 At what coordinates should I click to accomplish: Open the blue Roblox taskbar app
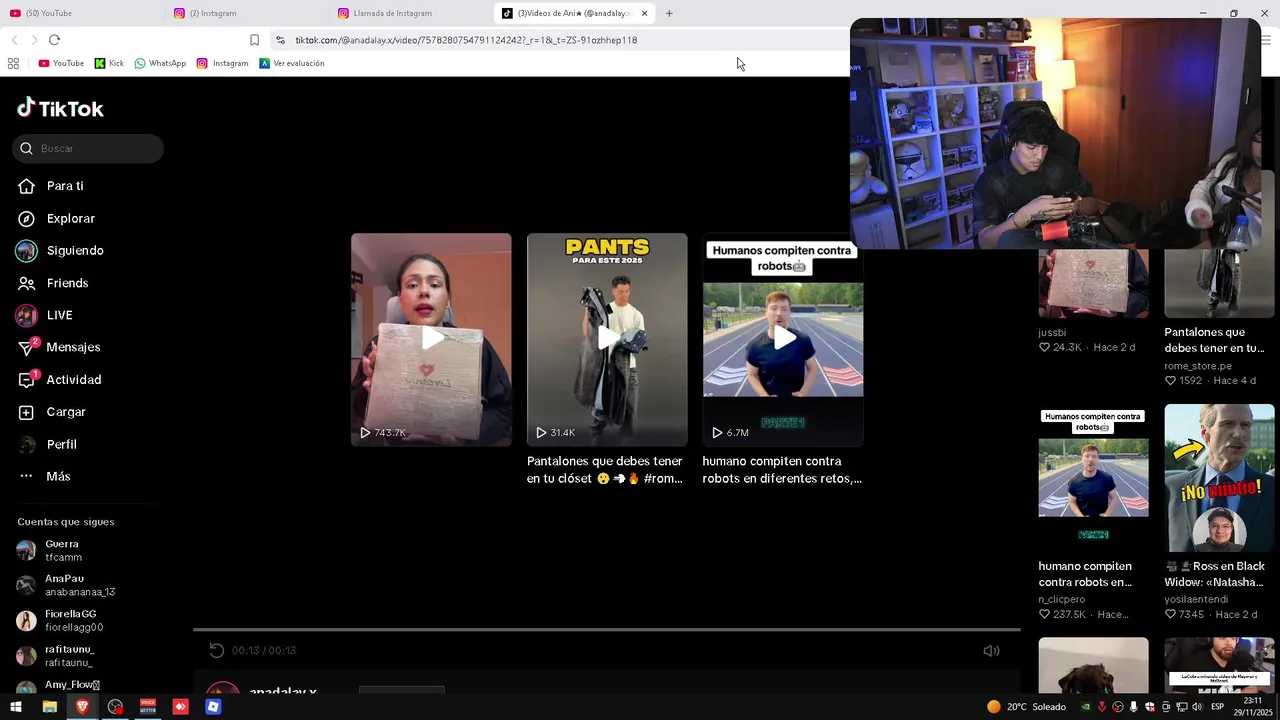pos(213,707)
